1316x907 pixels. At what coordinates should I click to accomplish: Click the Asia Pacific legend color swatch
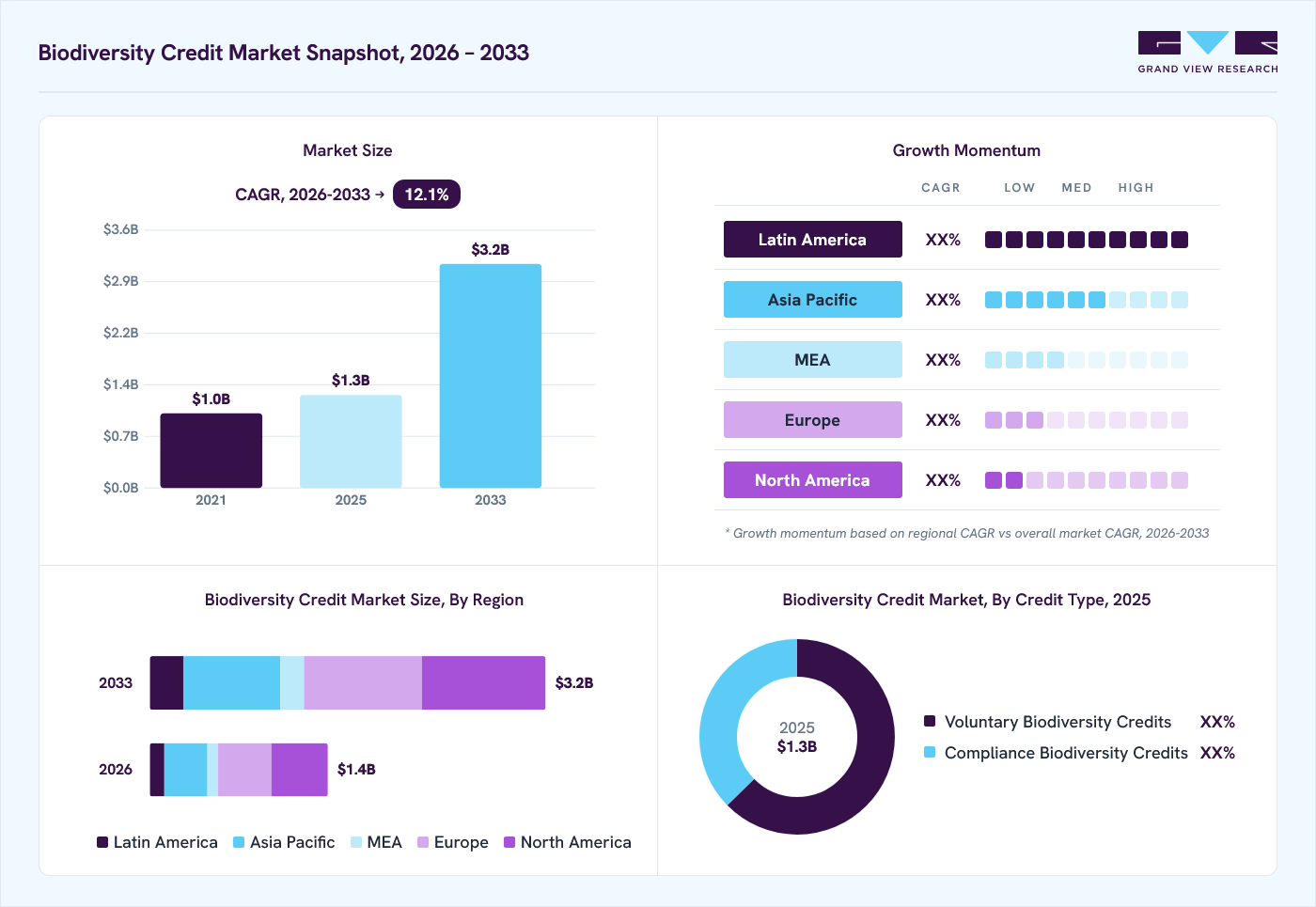tap(239, 842)
